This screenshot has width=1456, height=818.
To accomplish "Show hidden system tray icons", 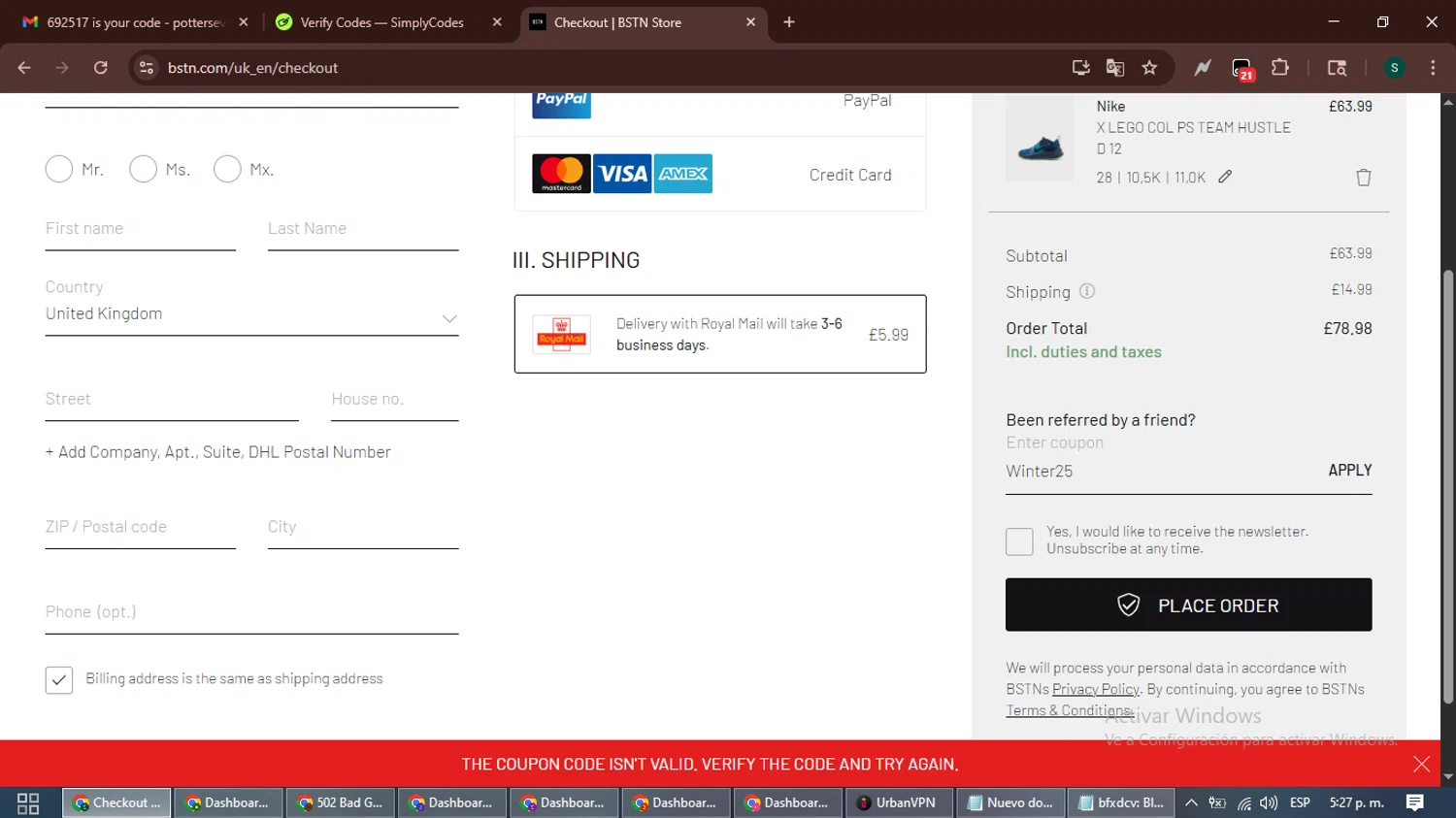I will [1191, 803].
